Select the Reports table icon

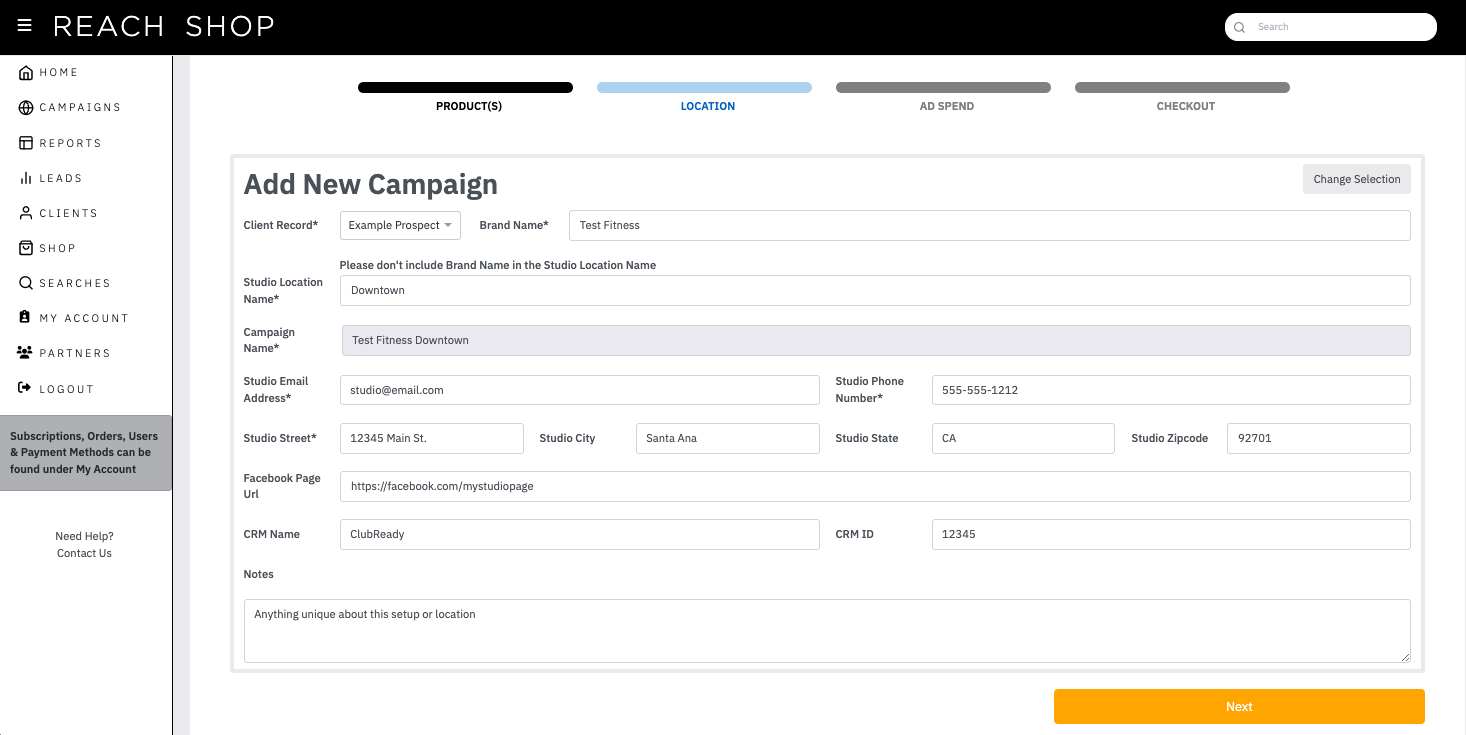pos(26,143)
